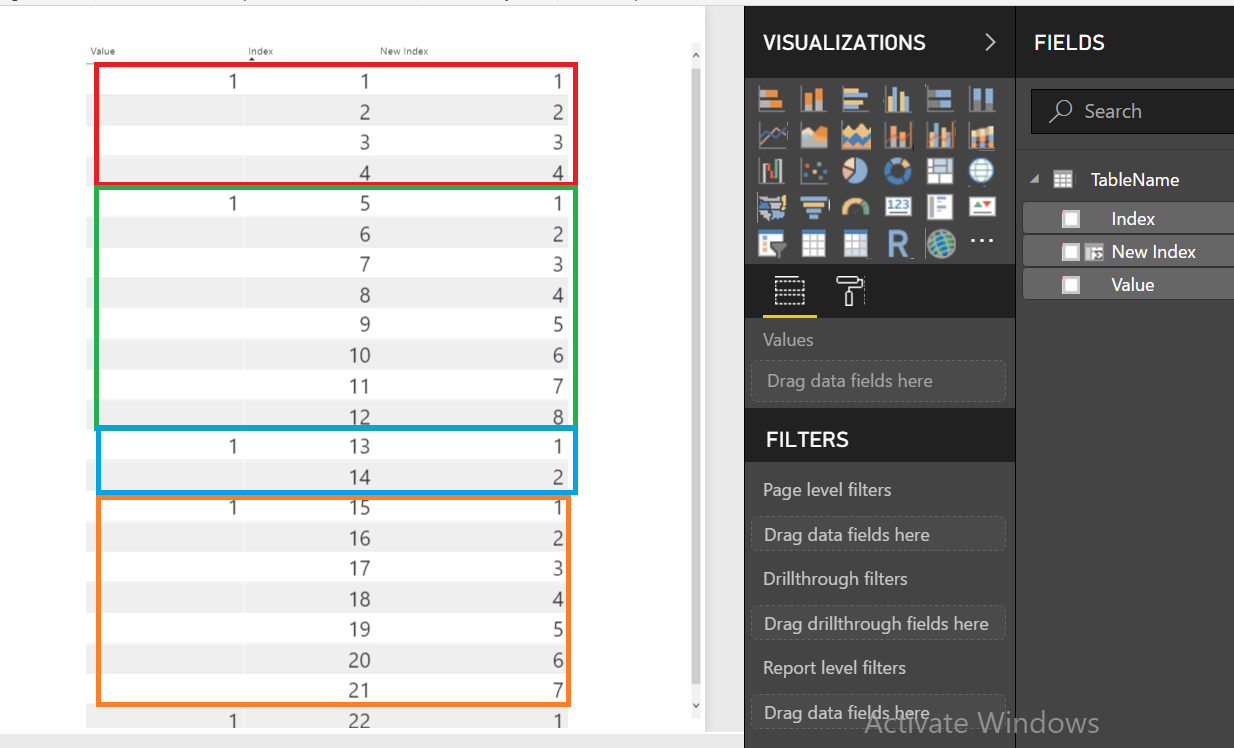Click Drillthrough filters drop area
This screenshot has width=1234, height=748.
[878, 623]
